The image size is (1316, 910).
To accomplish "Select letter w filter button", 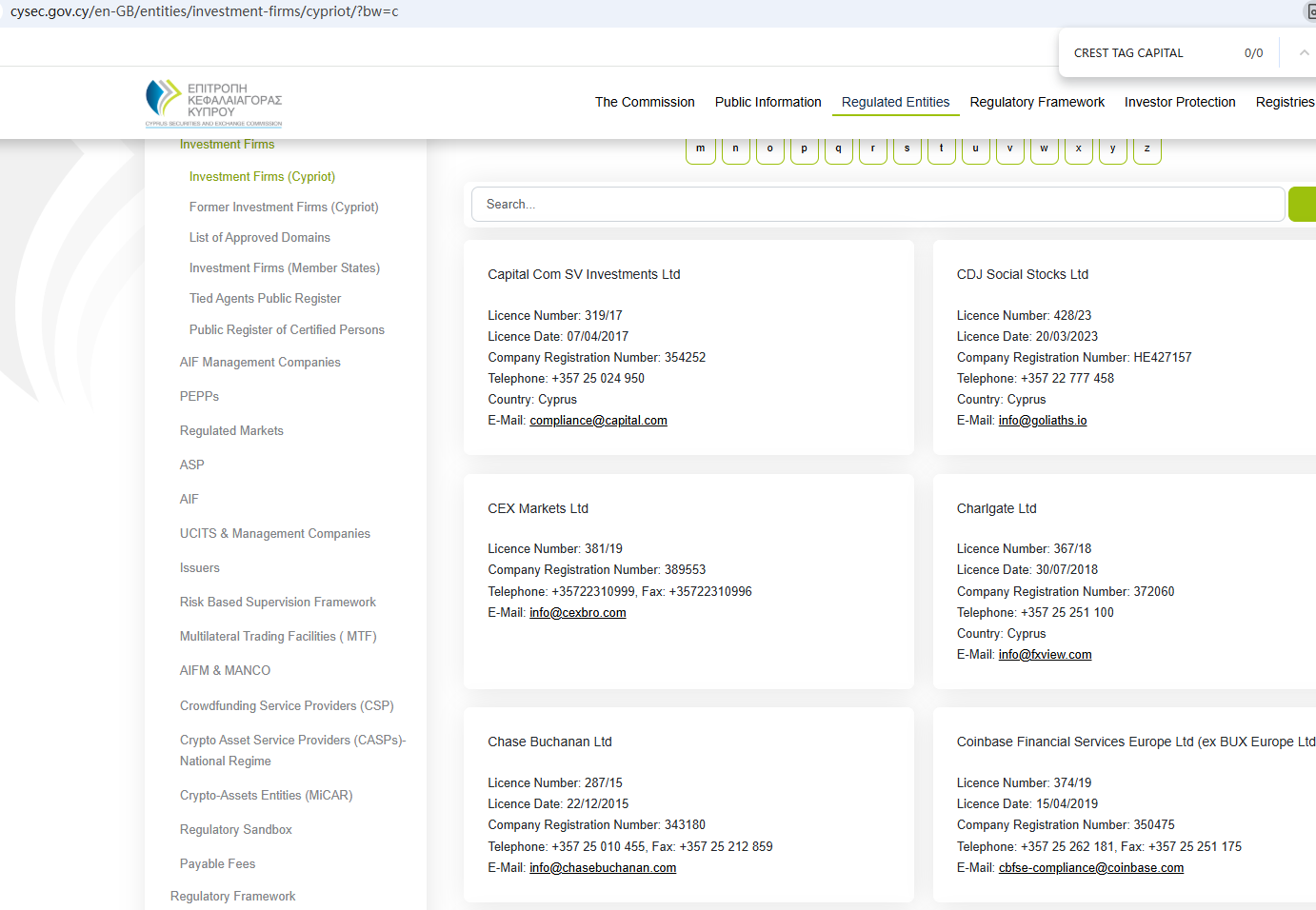I will (1044, 149).
